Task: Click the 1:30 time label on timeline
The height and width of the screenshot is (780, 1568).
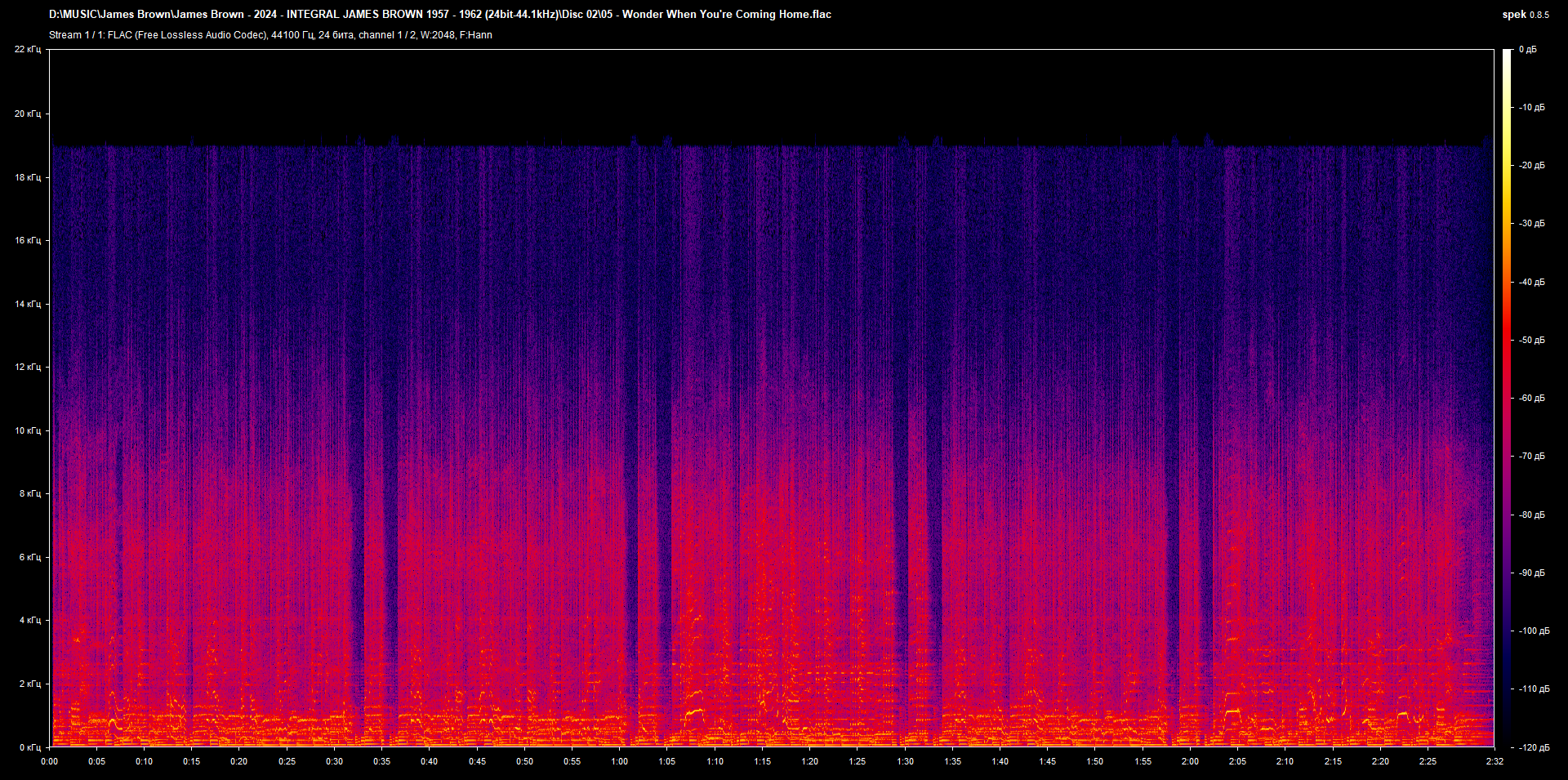Action: (905, 761)
